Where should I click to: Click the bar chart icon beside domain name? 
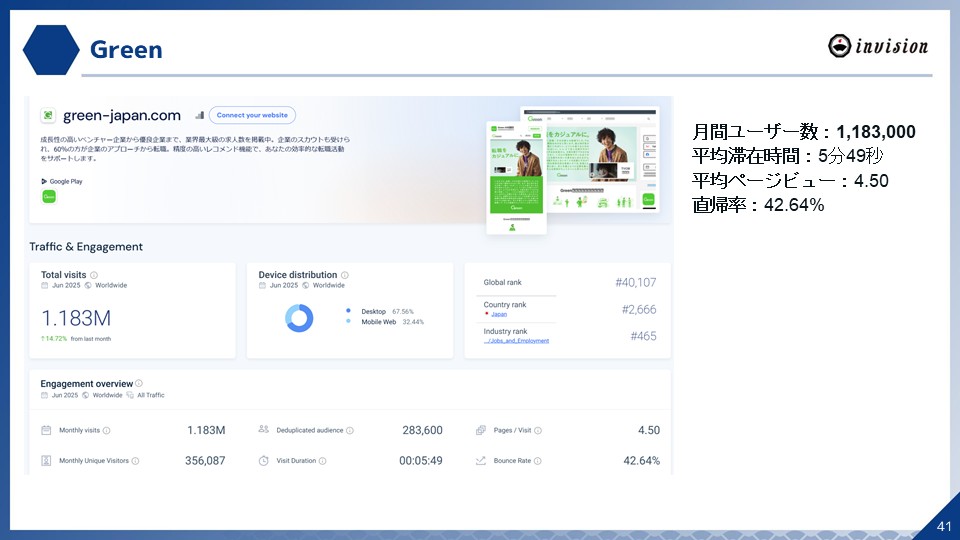tap(199, 115)
